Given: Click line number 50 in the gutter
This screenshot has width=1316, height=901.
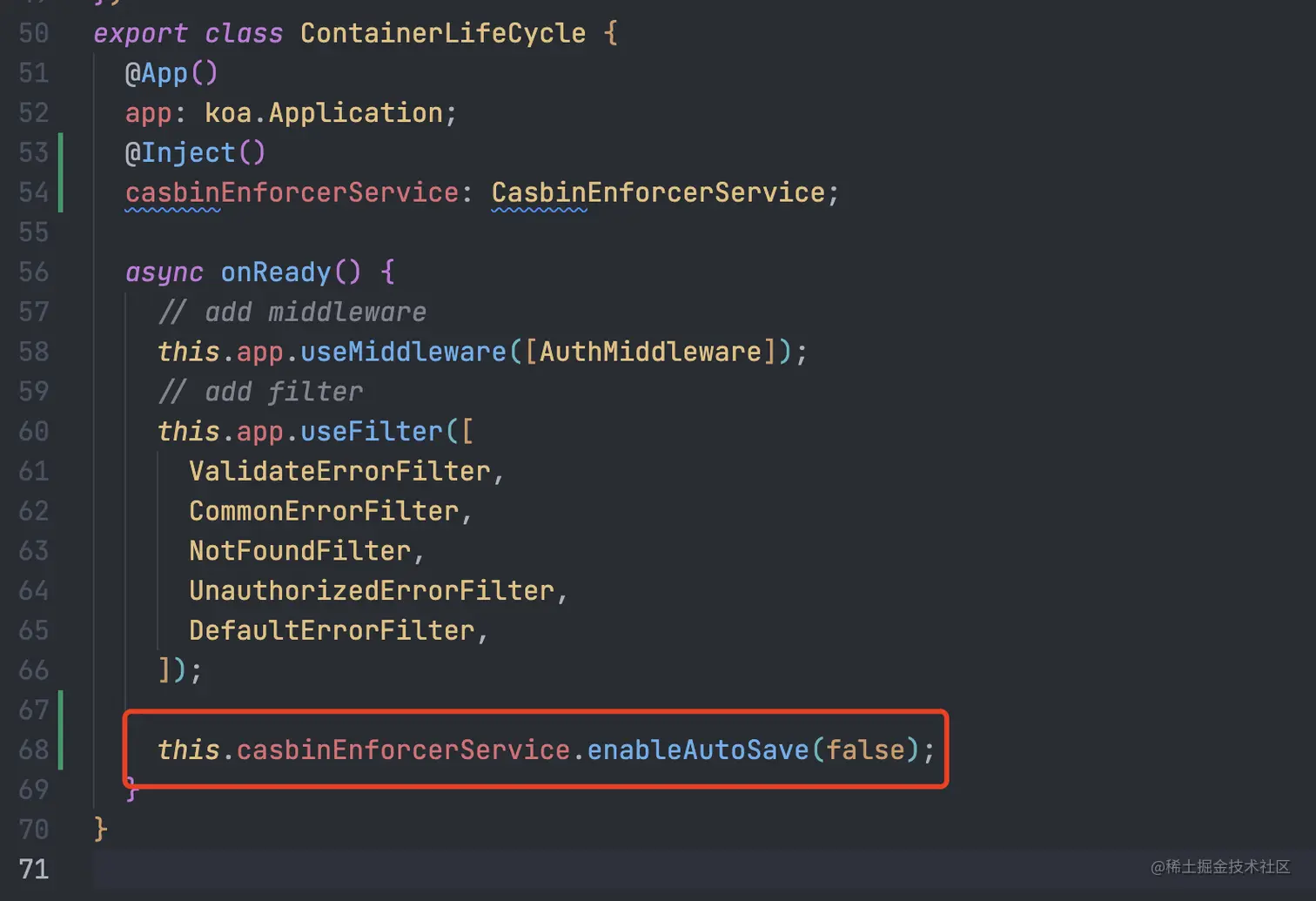Looking at the screenshot, I should pyautogui.click(x=34, y=33).
